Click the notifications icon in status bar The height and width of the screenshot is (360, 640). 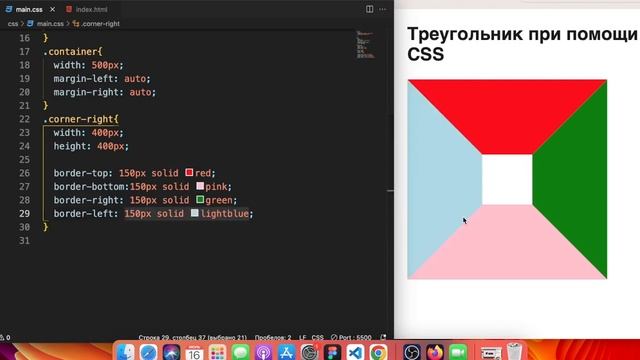(383, 338)
